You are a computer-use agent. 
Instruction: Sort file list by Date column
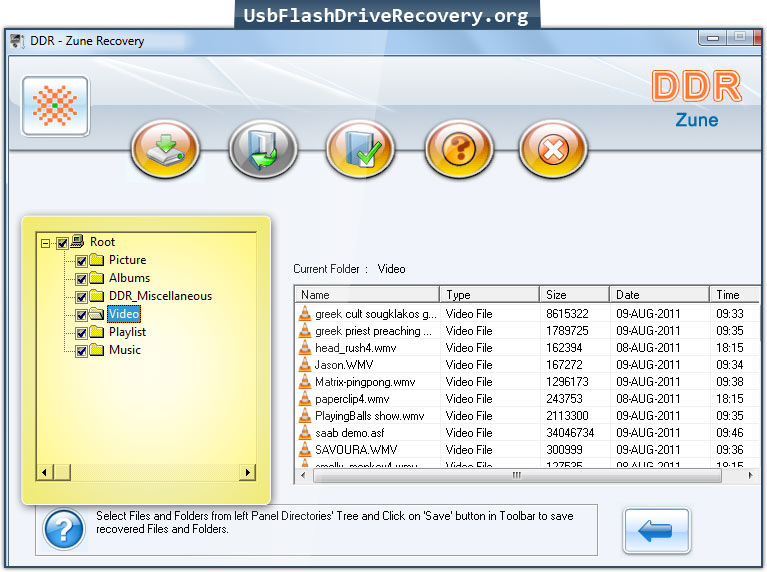tap(659, 295)
